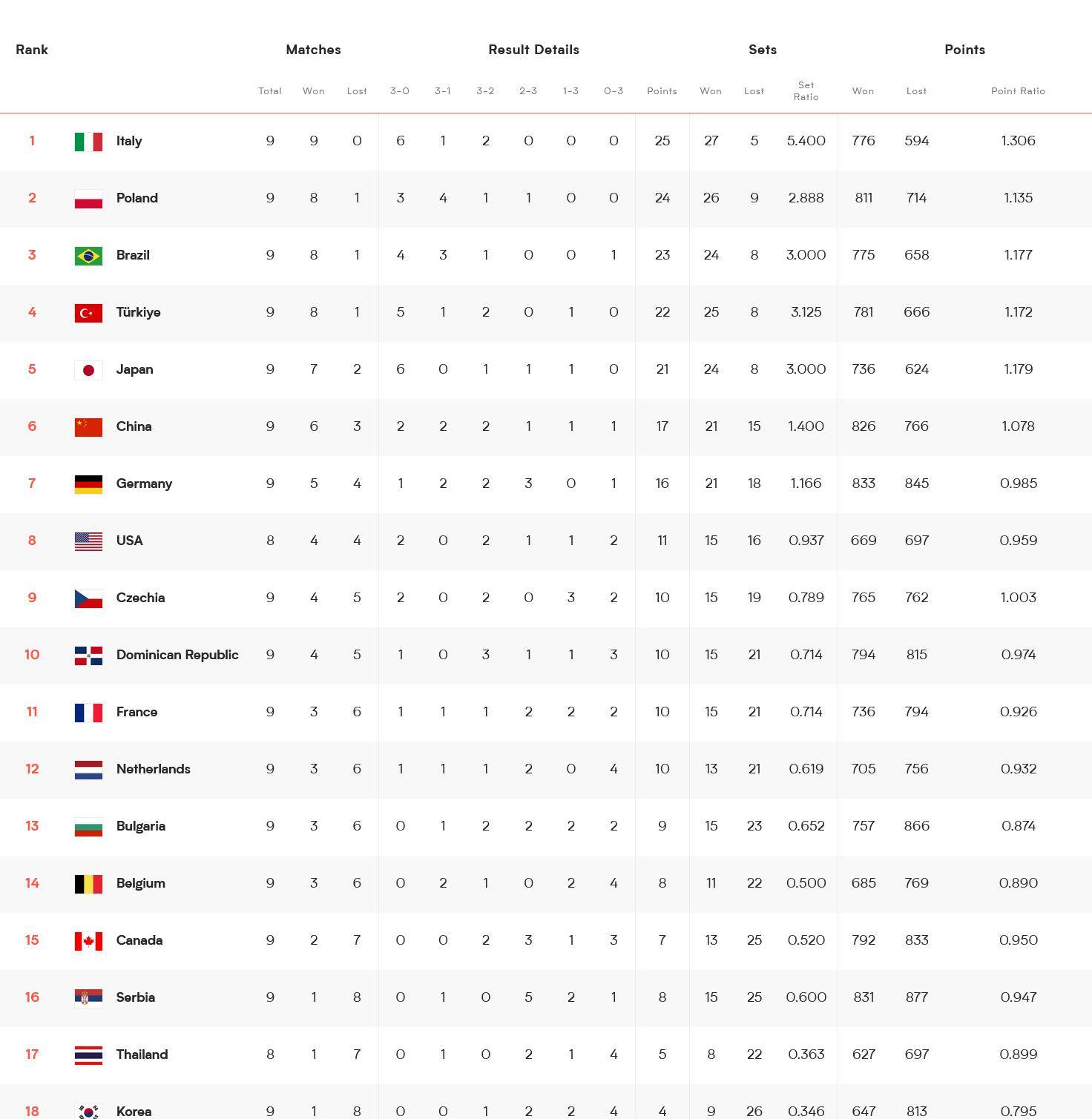Click the Brazil flag icon

point(88,255)
